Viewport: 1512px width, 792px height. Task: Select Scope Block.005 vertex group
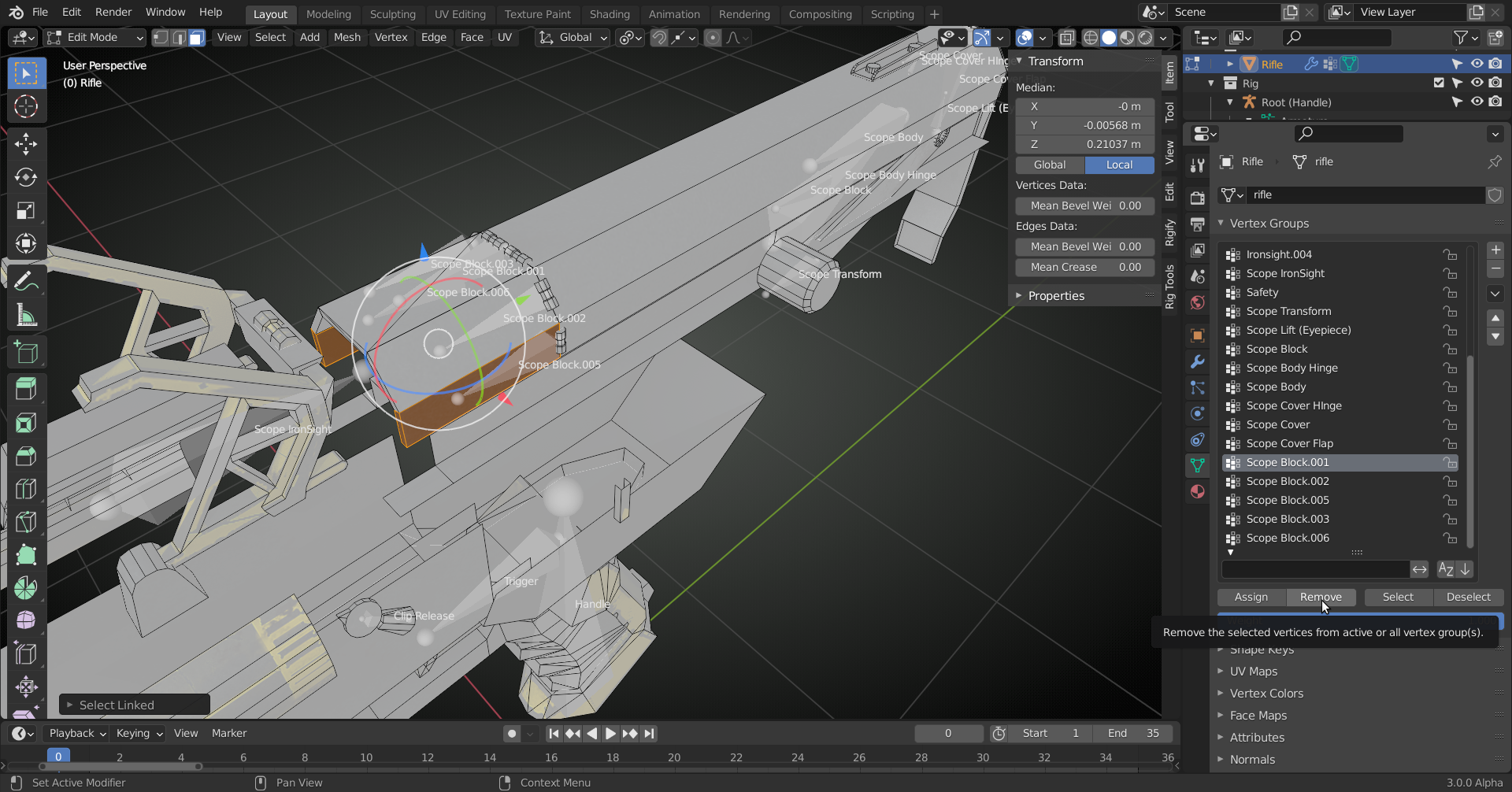(1288, 500)
